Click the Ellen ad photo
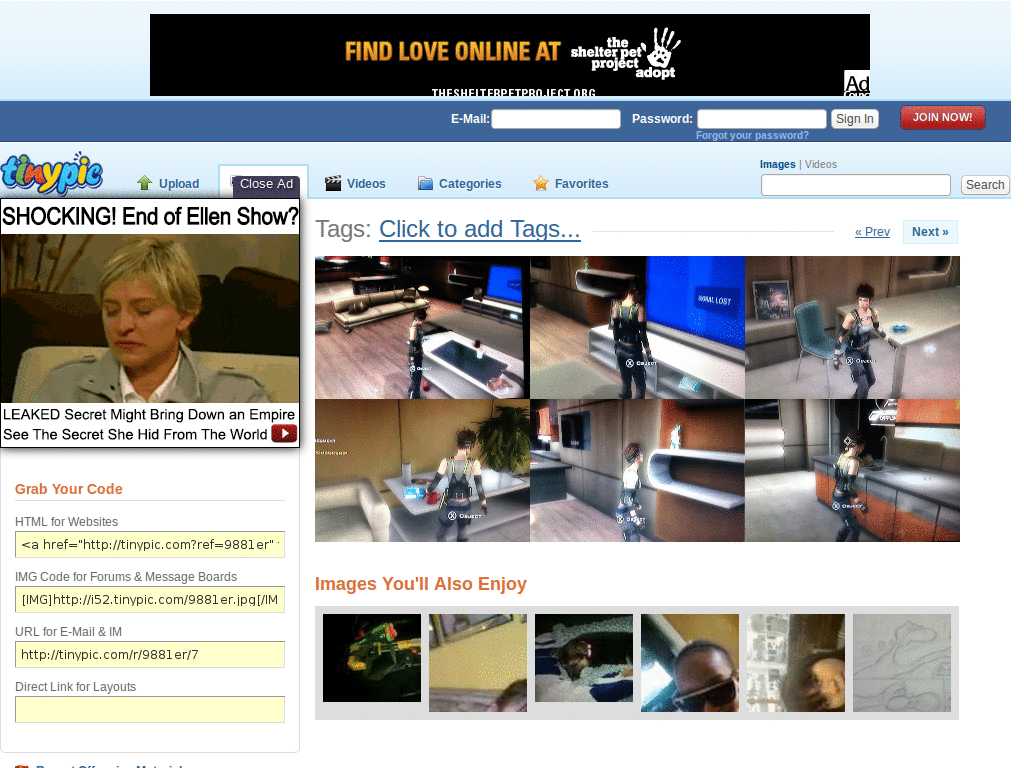The width and height of the screenshot is (1024, 768). pyautogui.click(x=150, y=318)
